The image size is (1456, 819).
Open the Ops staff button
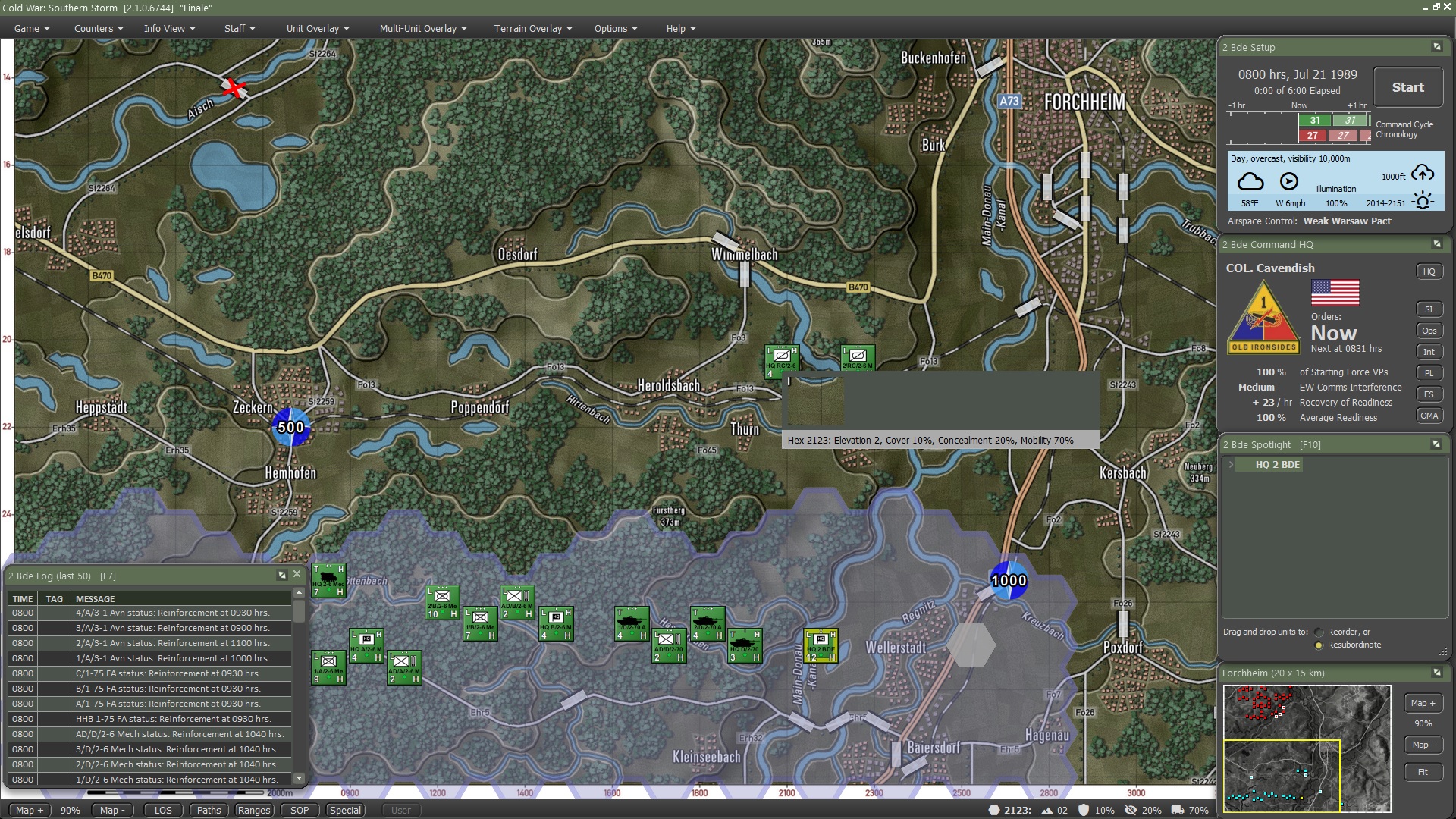(1429, 331)
